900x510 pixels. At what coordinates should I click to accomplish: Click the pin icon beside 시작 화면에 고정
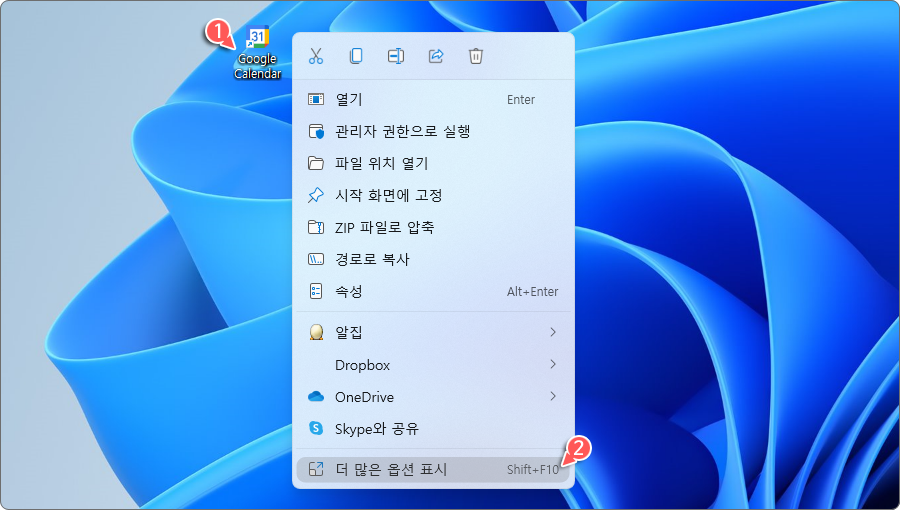[x=316, y=196]
